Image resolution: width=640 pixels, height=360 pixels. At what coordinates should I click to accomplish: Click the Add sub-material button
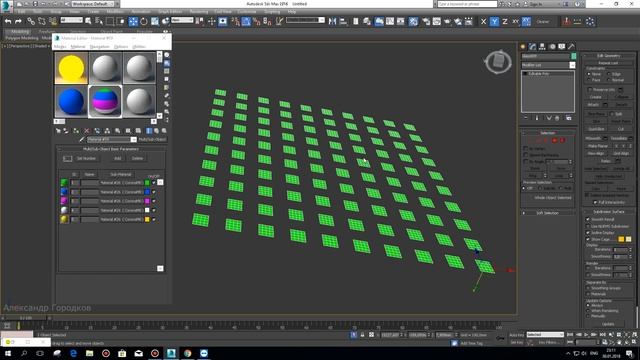(x=118, y=158)
